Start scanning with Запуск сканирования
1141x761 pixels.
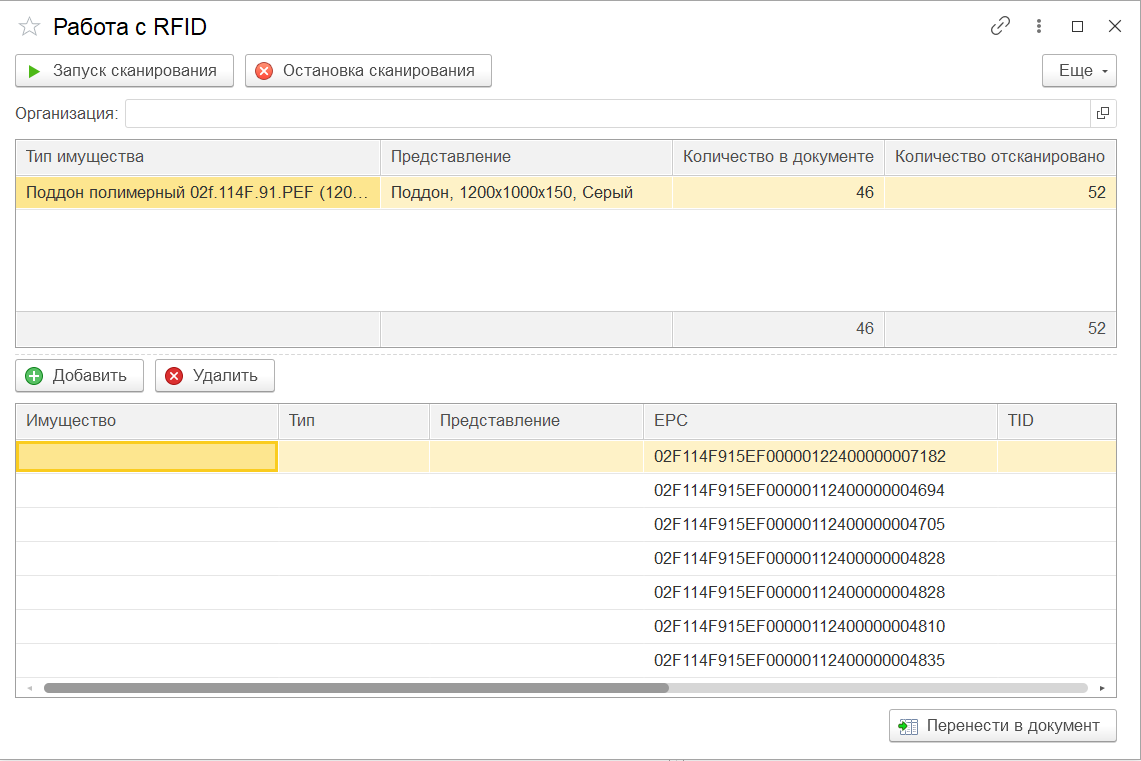(x=124, y=71)
